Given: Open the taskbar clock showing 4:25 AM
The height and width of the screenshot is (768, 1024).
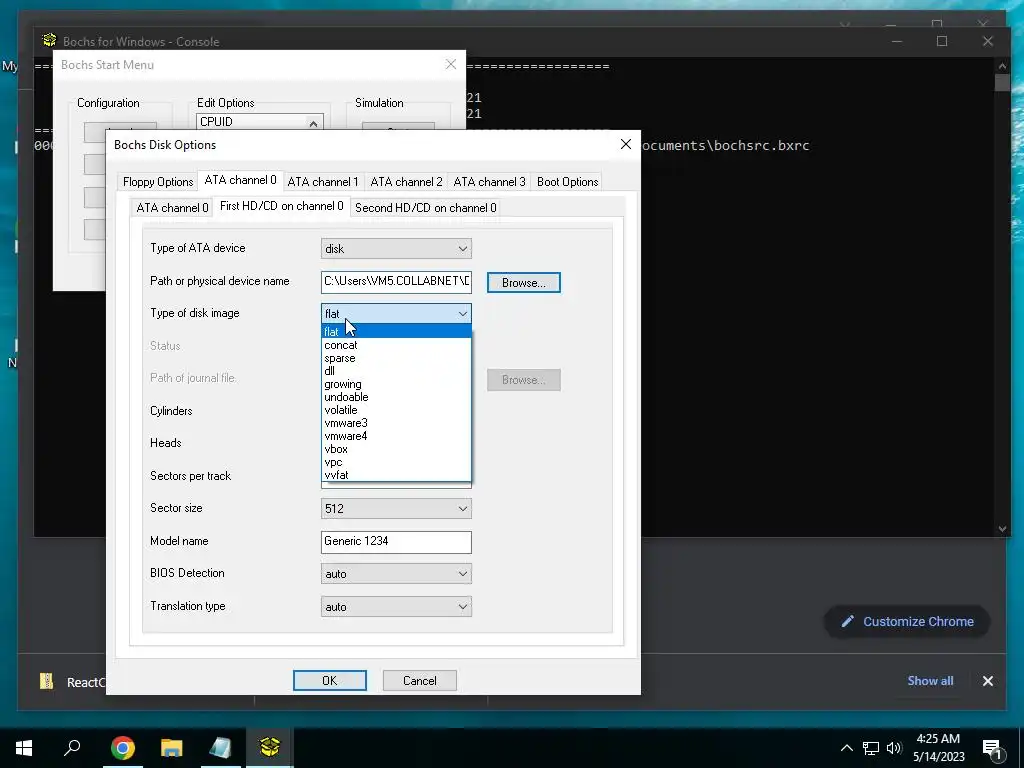Looking at the screenshot, I should click(938, 748).
